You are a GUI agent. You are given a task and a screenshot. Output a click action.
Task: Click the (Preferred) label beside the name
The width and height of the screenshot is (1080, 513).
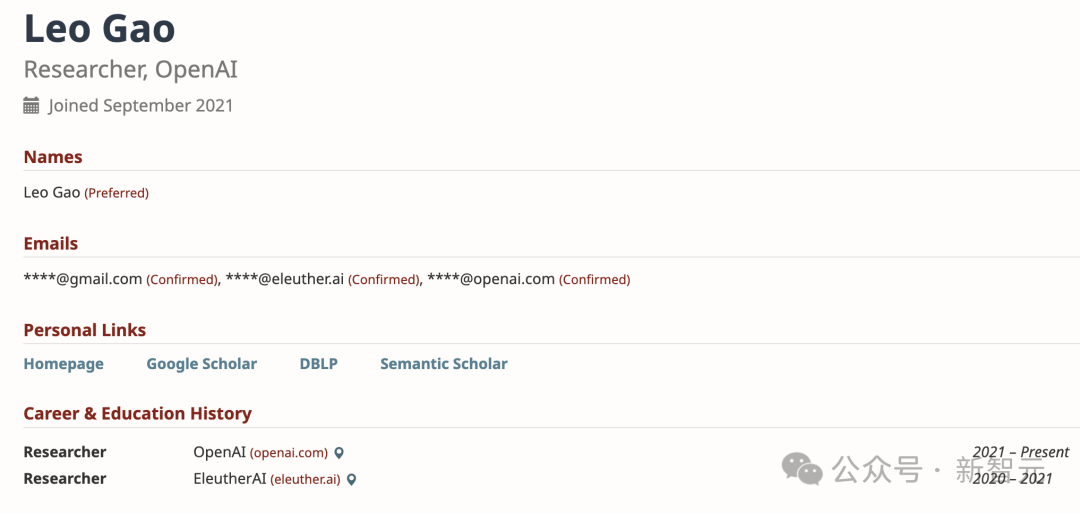click(116, 193)
